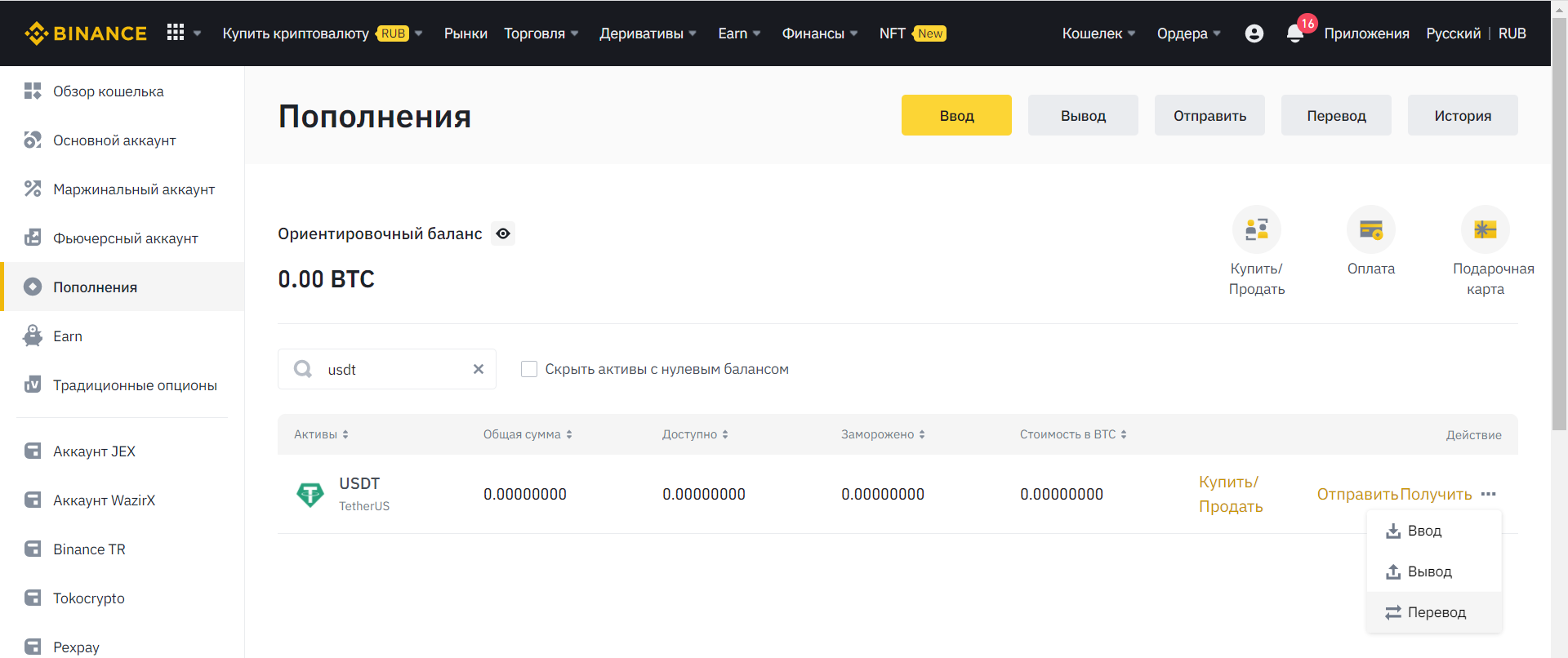Focus the asset search field
Viewport: 1568px width, 658px height.
pyautogui.click(x=387, y=369)
